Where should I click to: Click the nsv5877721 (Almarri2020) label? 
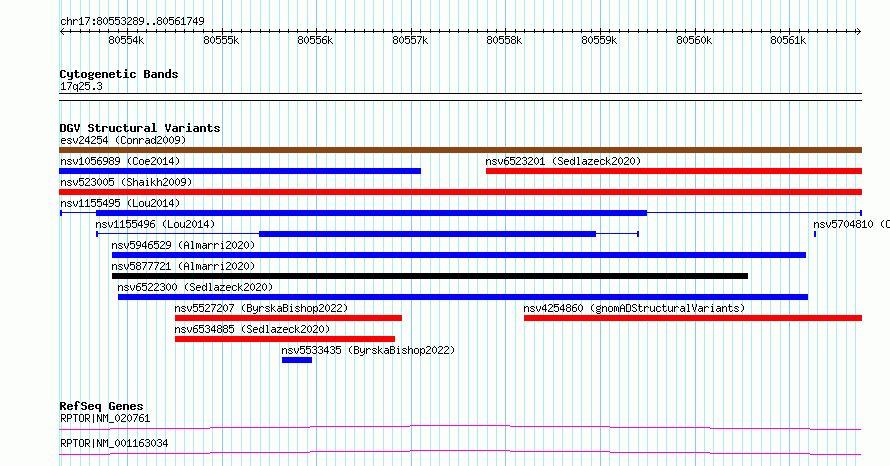[183, 266]
